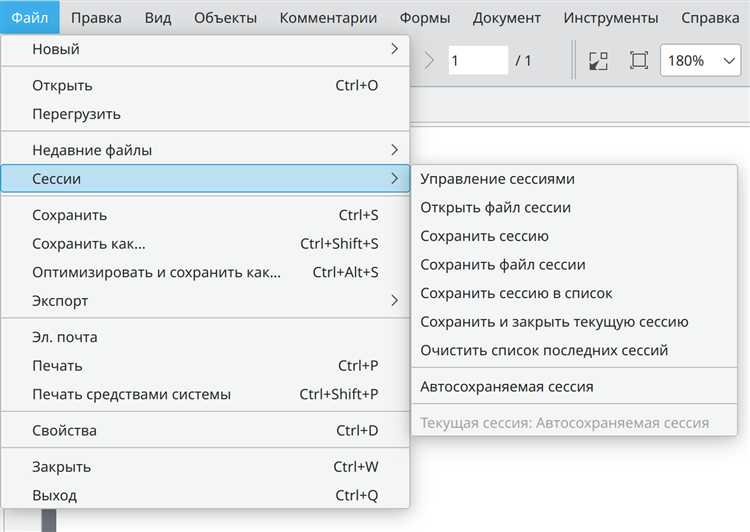
Task: Open the 180% zoom dropdown
Action: tap(700, 60)
